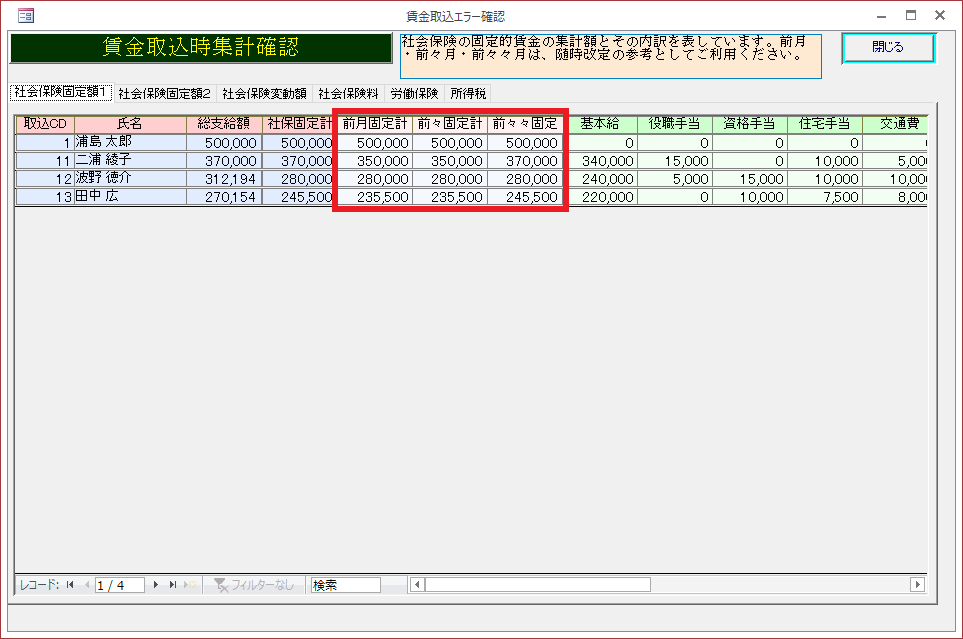Go to previous record in navigator
This screenshot has height=639, width=963.
click(87, 584)
